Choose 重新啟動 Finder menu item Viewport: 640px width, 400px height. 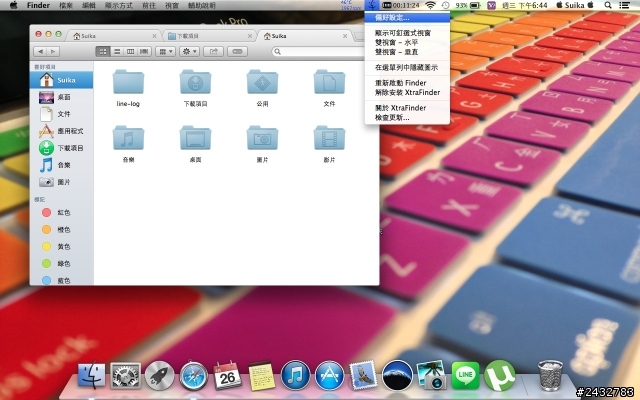tap(407, 83)
